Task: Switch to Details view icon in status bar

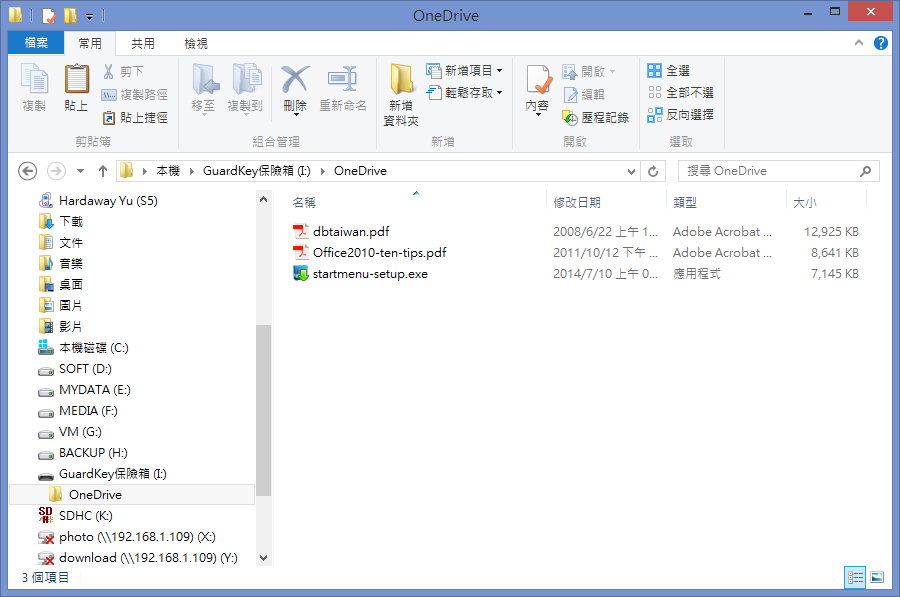Action: pos(855,577)
